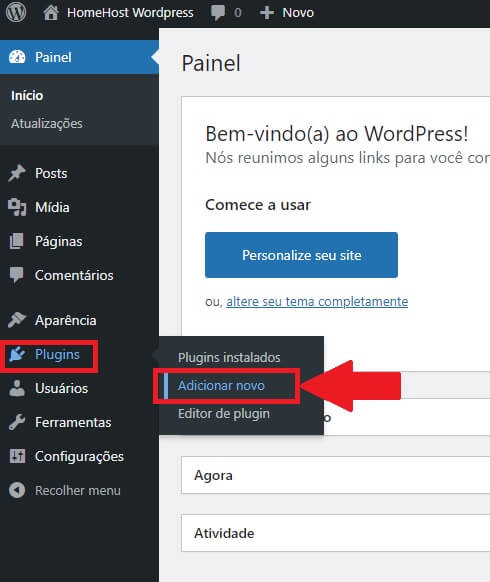Click the Comece a usar subheading
Screen dimensions: 490x582
click(258, 205)
